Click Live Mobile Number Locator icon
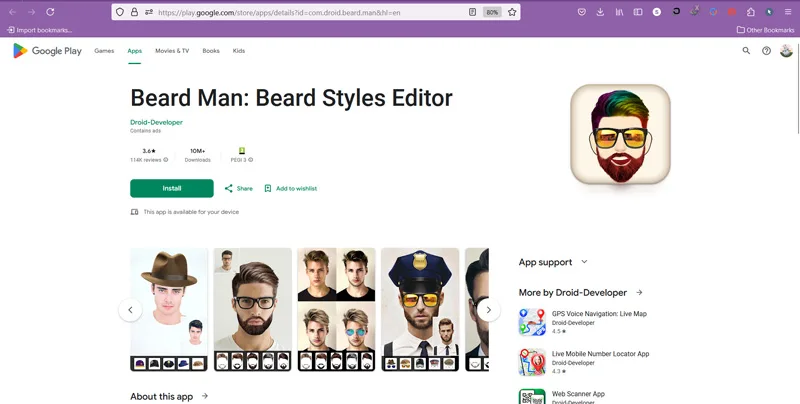This screenshot has width=800, height=404. 532,362
